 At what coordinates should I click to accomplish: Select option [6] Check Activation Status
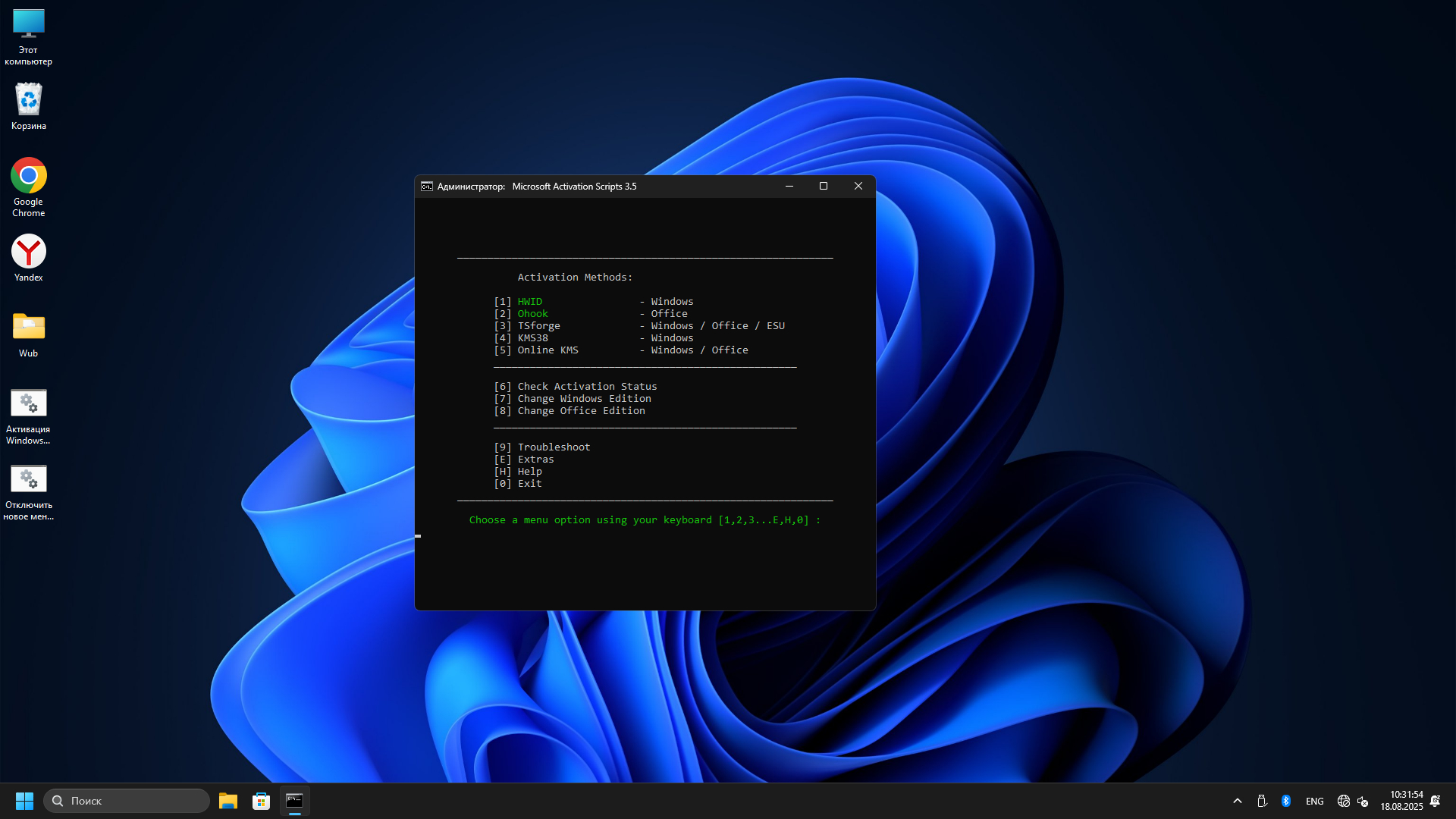coord(576,386)
